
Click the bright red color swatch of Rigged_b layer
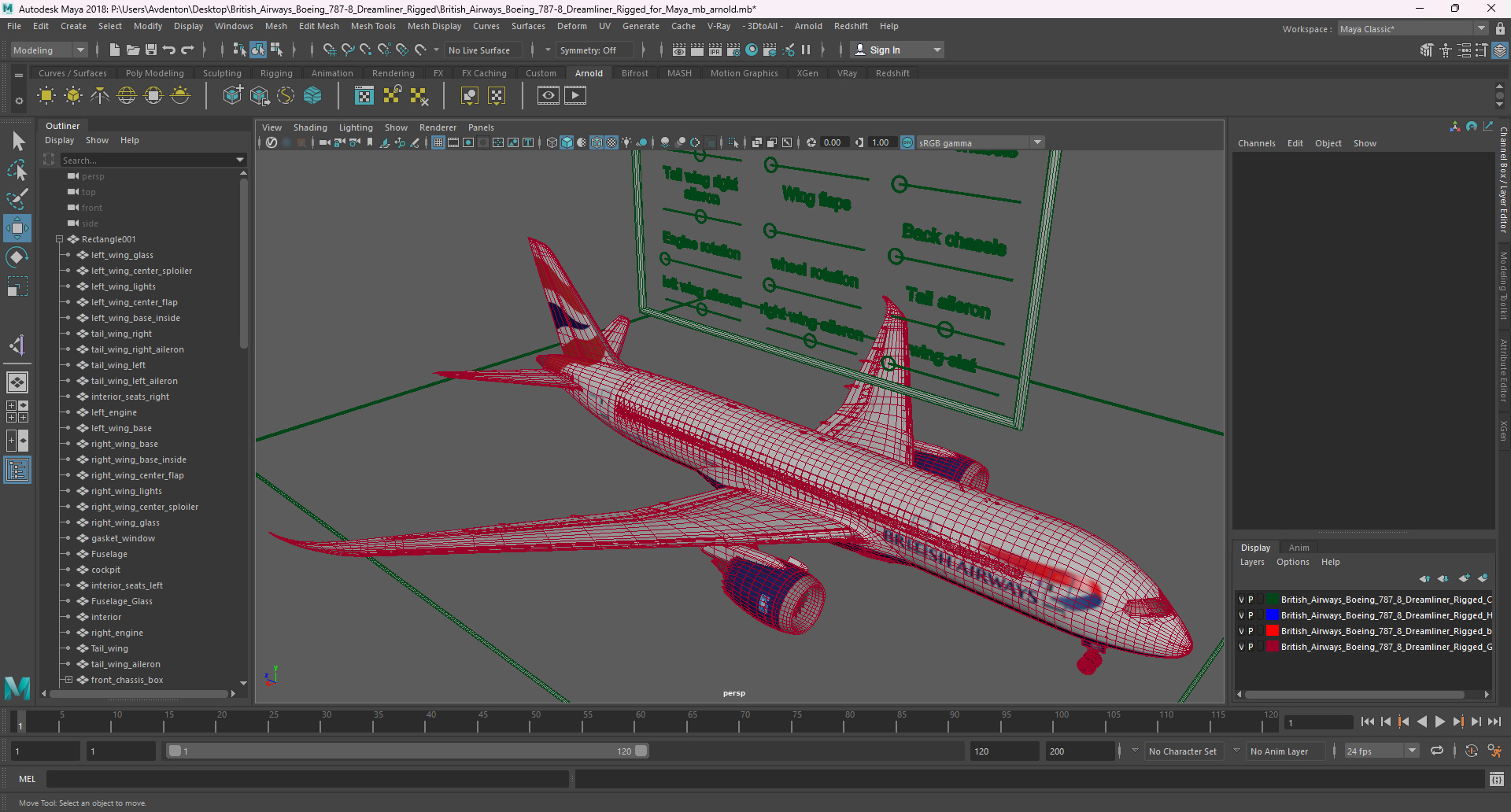pyautogui.click(x=1272, y=631)
